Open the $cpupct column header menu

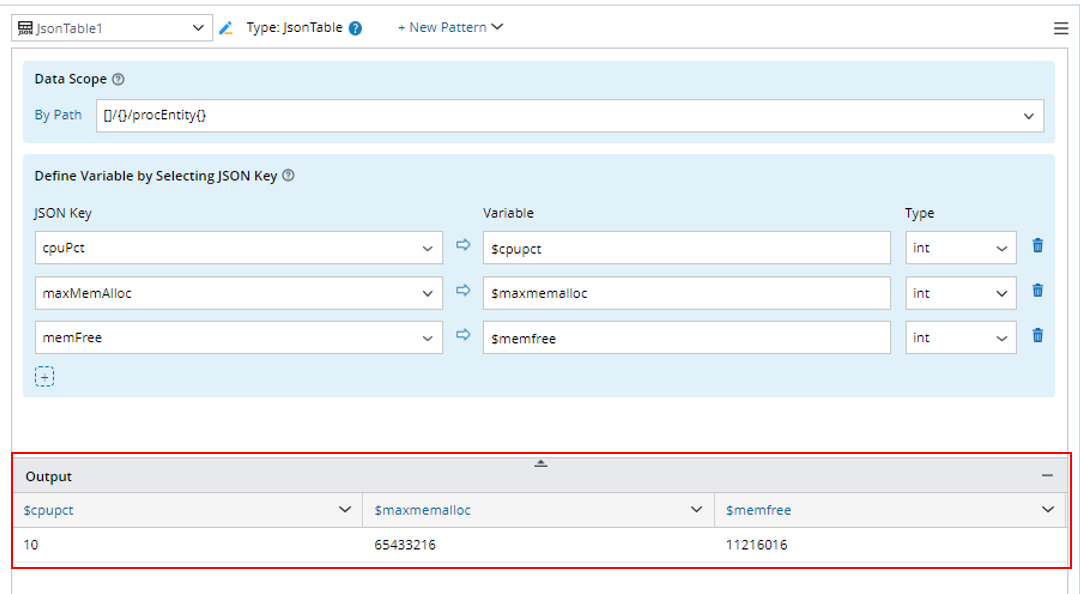345,510
